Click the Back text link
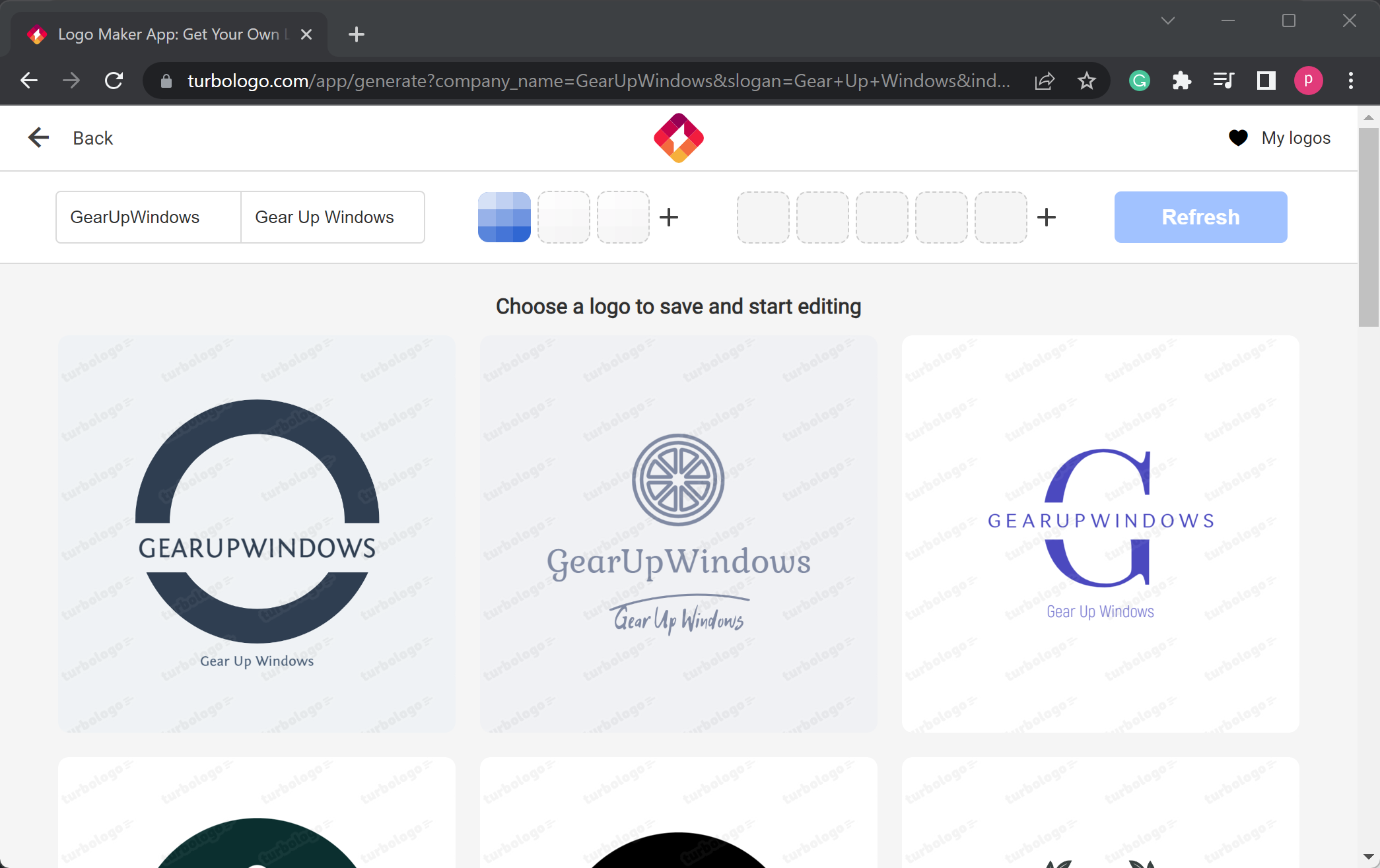The image size is (1380, 868). tap(93, 138)
